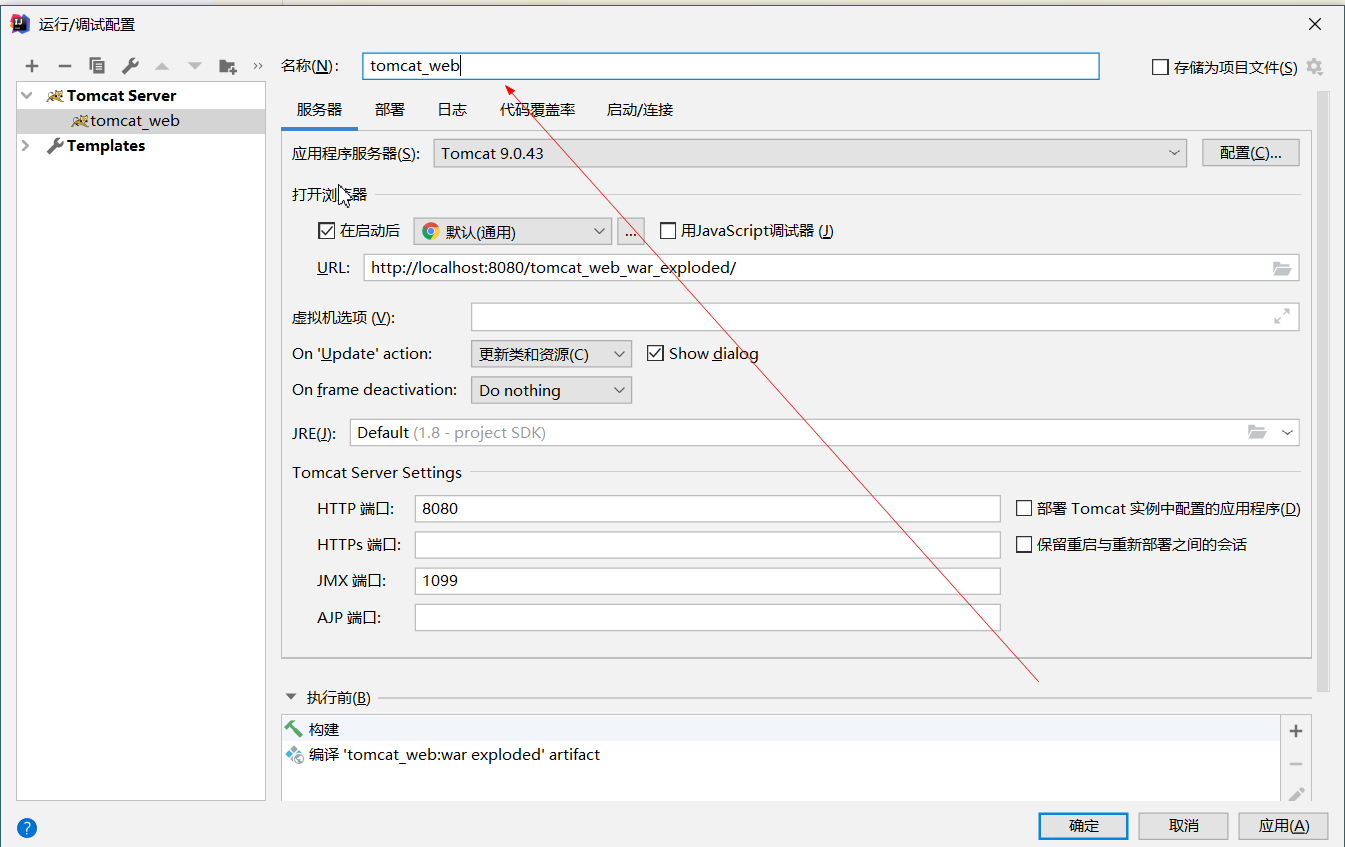Remove the selected configuration

65,66
